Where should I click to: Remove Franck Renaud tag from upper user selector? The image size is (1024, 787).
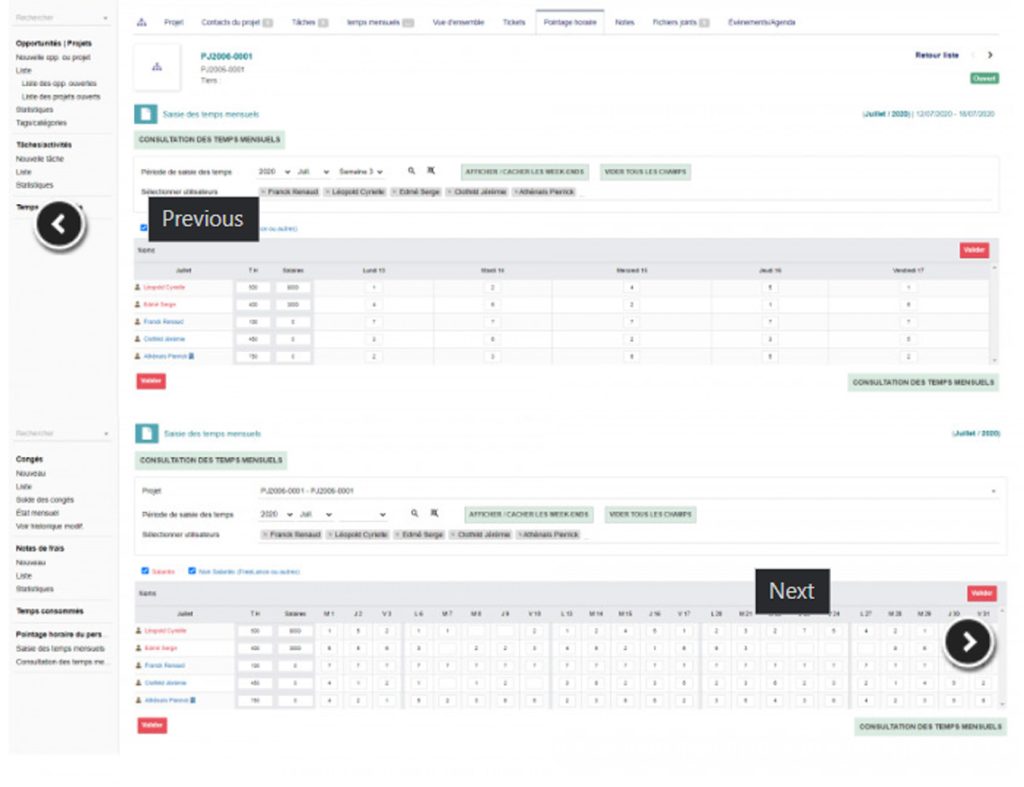click(x=264, y=191)
